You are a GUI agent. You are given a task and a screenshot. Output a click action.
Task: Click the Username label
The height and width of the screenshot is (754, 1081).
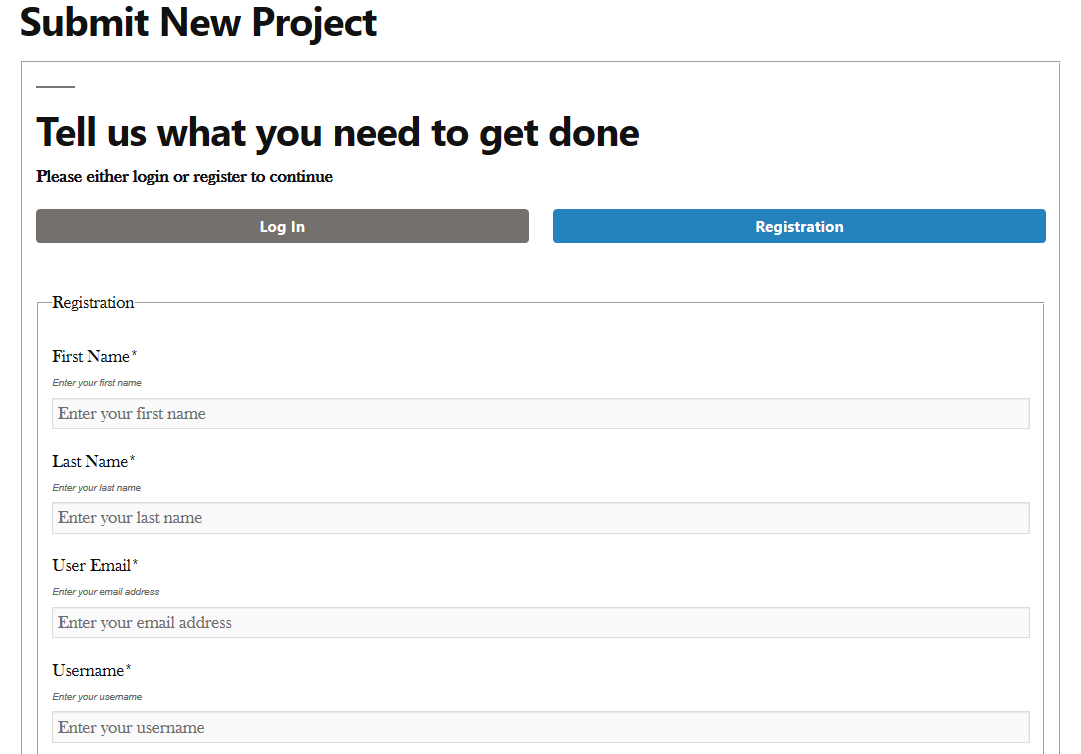click(x=88, y=671)
